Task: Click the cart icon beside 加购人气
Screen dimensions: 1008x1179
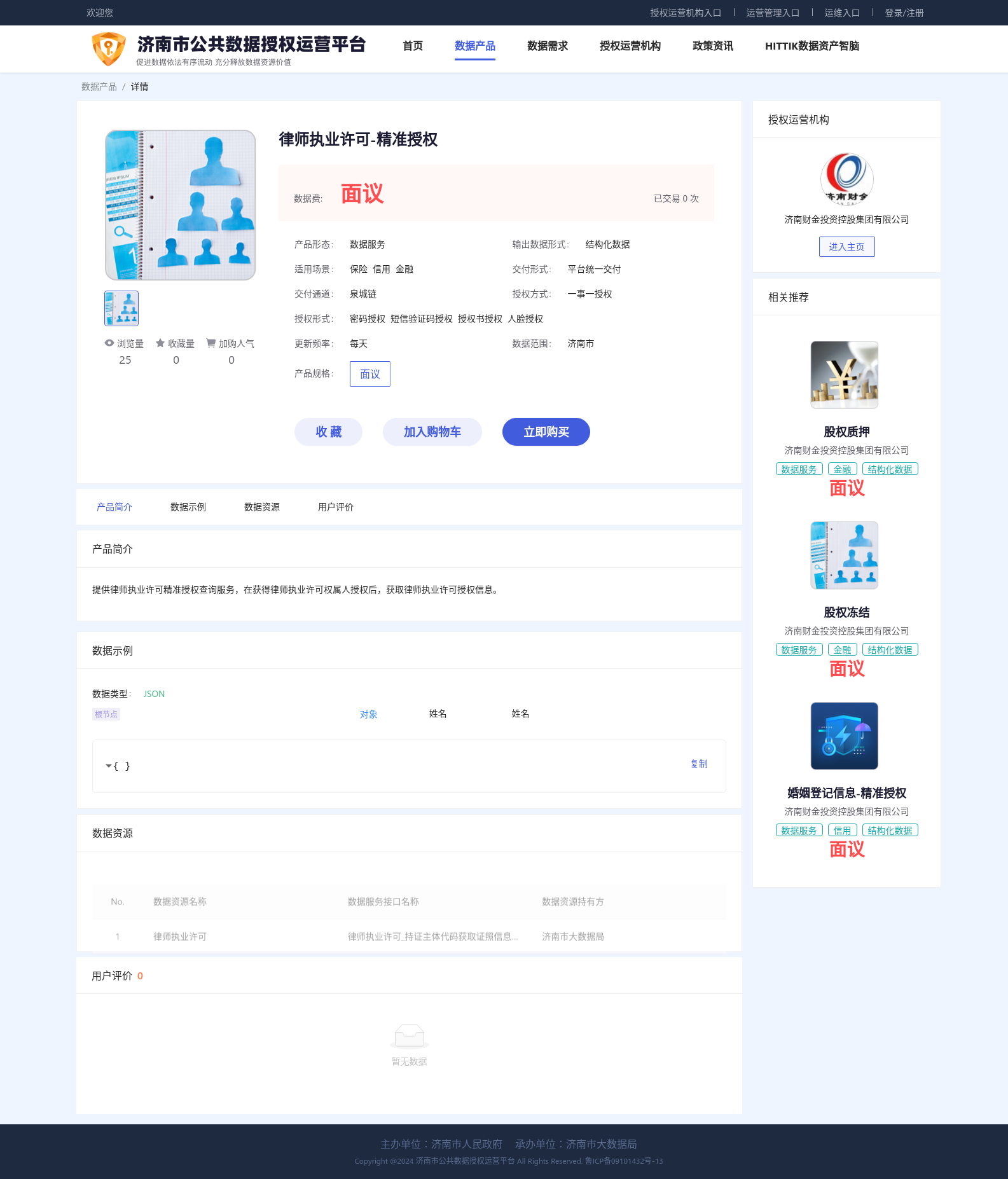Action: tap(211, 343)
